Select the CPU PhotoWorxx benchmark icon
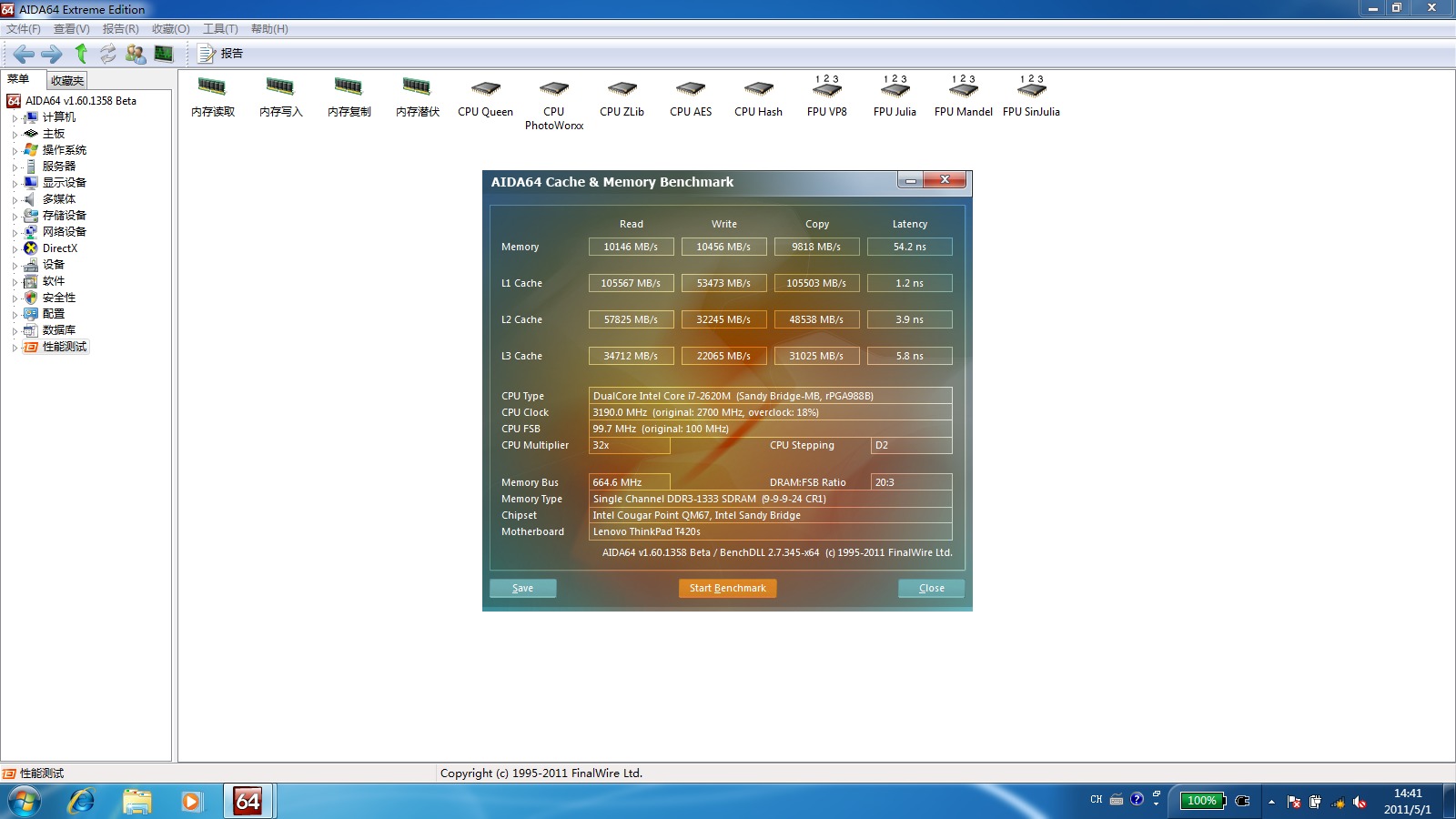The height and width of the screenshot is (819, 1456). click(553, 105)
